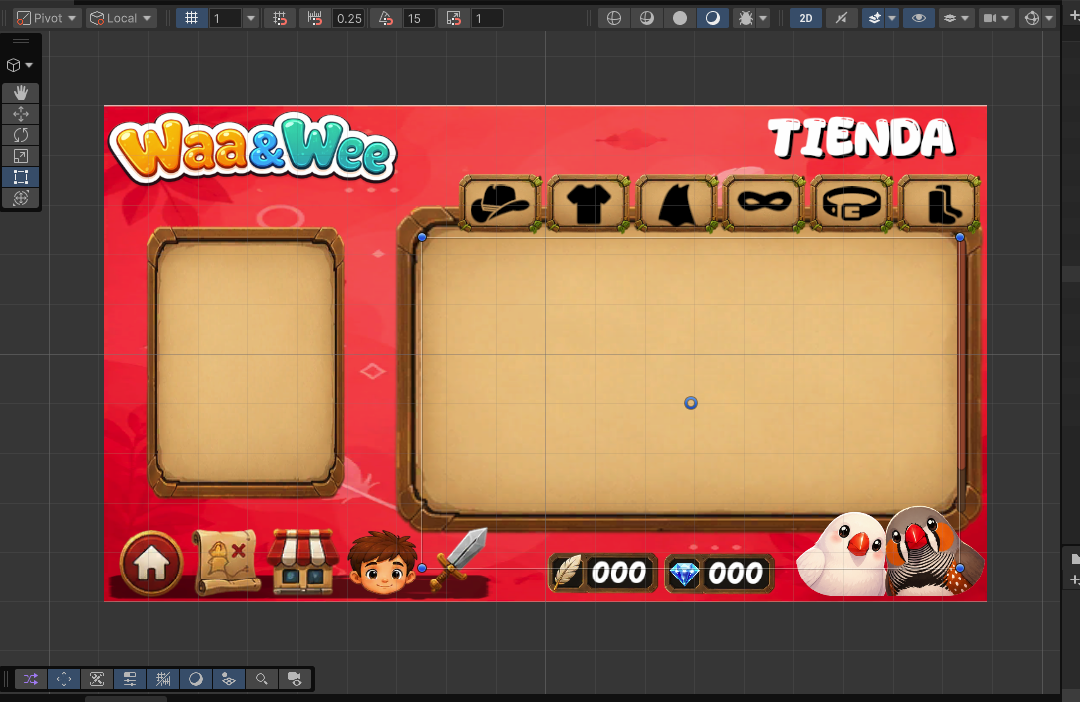This screenshot has height=702, width=1080.
Task: Click the crossed tools overlay icon
Action: (x=96, y=679)
